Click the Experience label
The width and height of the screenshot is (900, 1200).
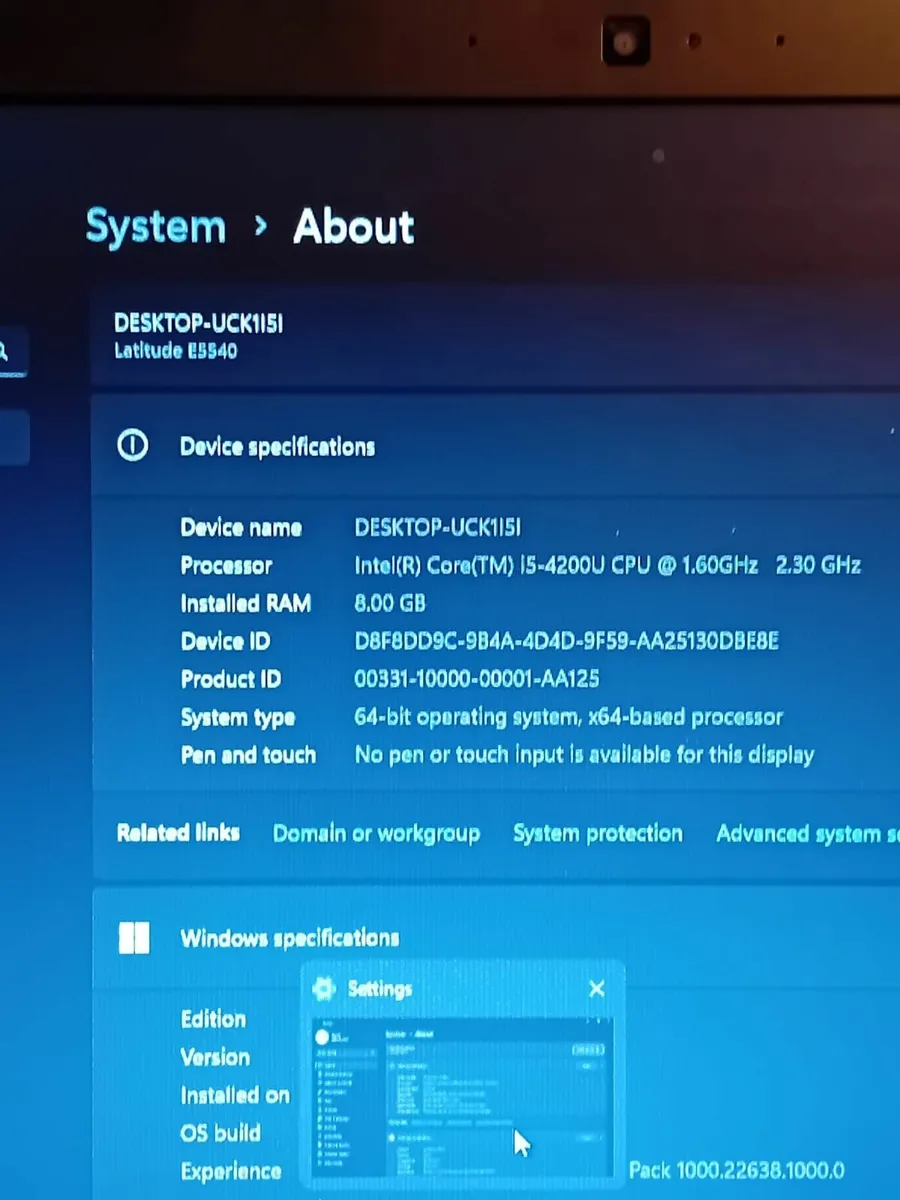point(231,1171)
